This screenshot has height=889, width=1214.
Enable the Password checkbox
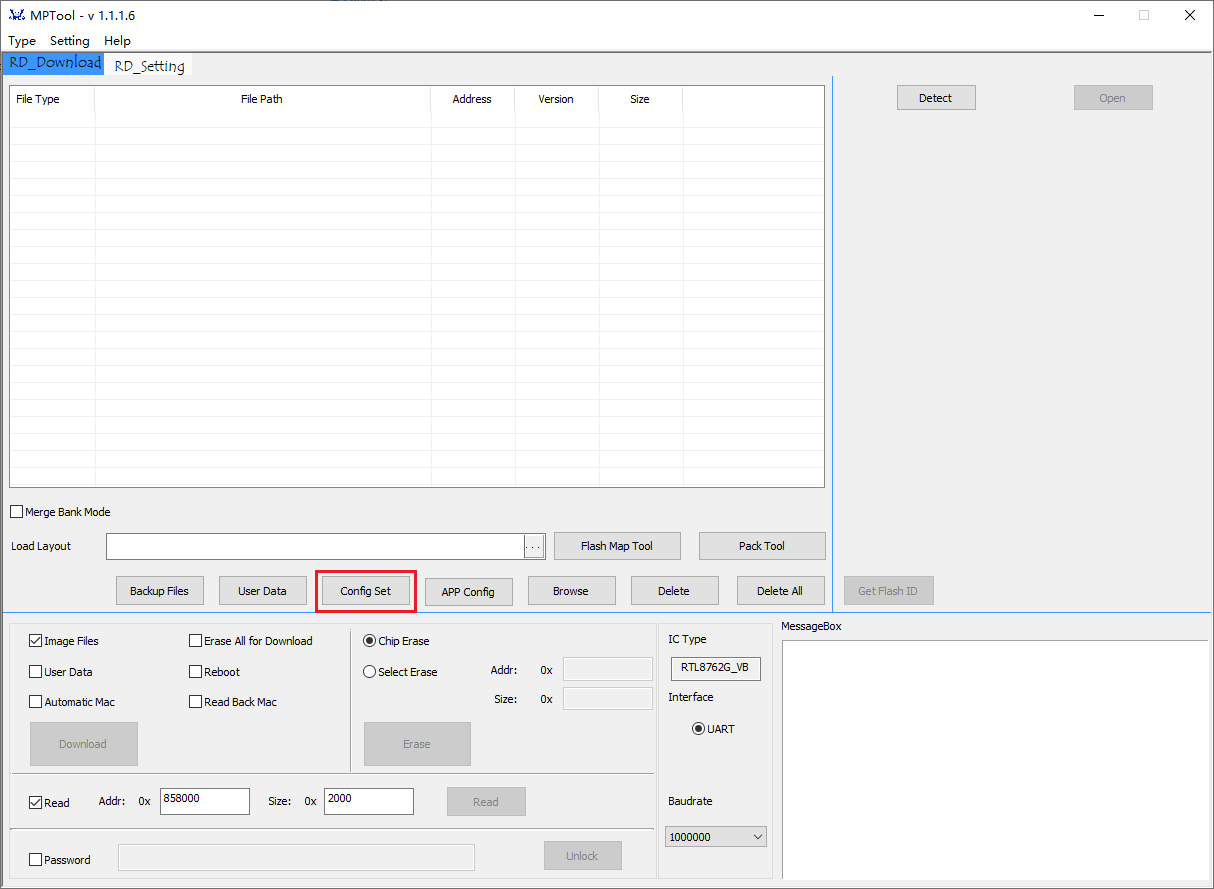pos(36,860)
